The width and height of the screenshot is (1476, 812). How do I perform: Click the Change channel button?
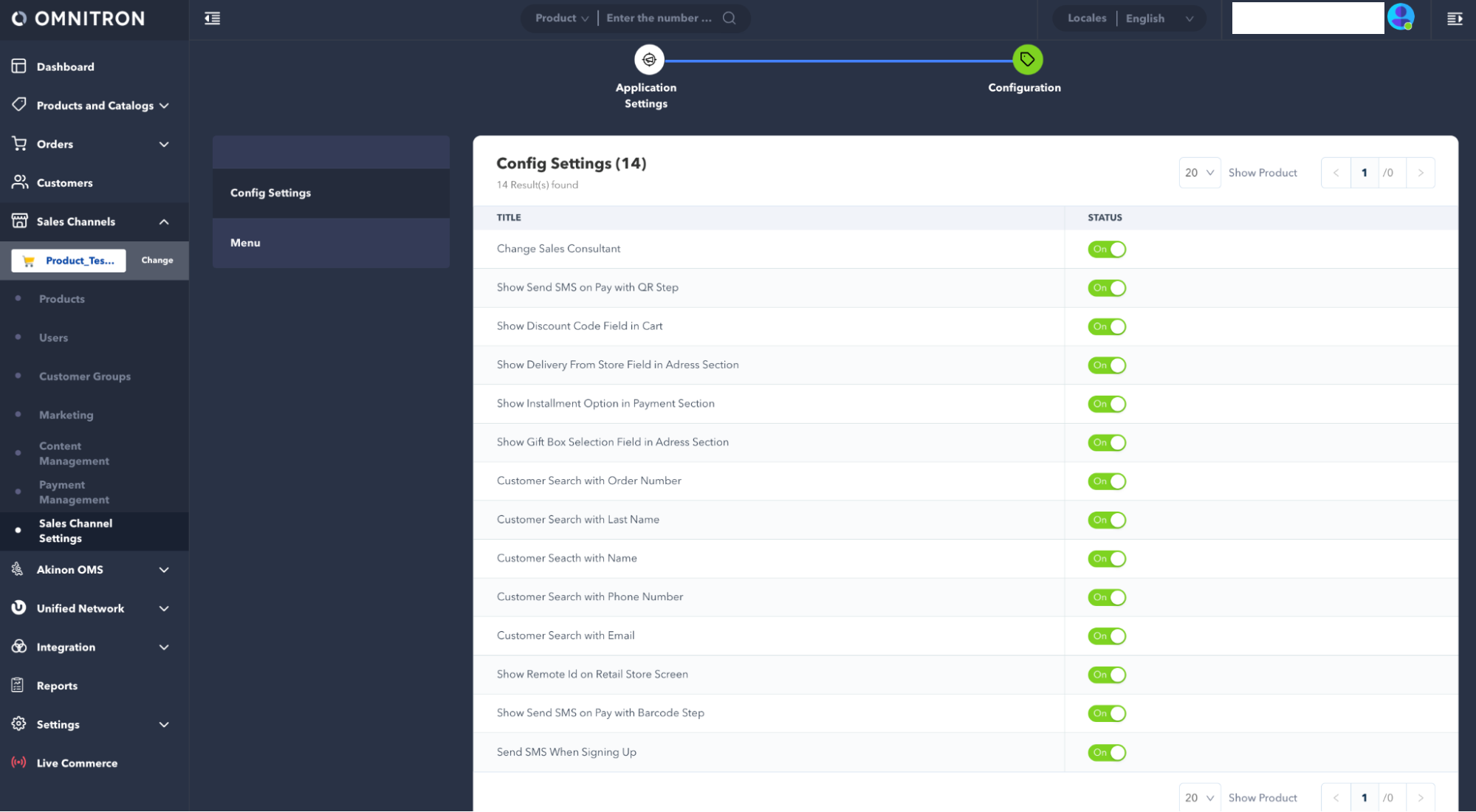tap(157, 261)
